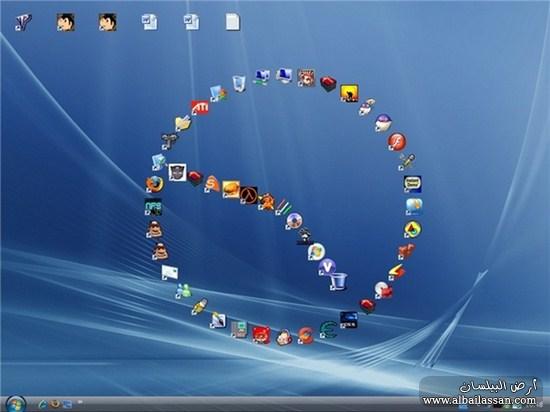Launch the orange swirl C shortcut
Image resolution: width=550 pixels, height=412 pixels.
tap(306, 335)
